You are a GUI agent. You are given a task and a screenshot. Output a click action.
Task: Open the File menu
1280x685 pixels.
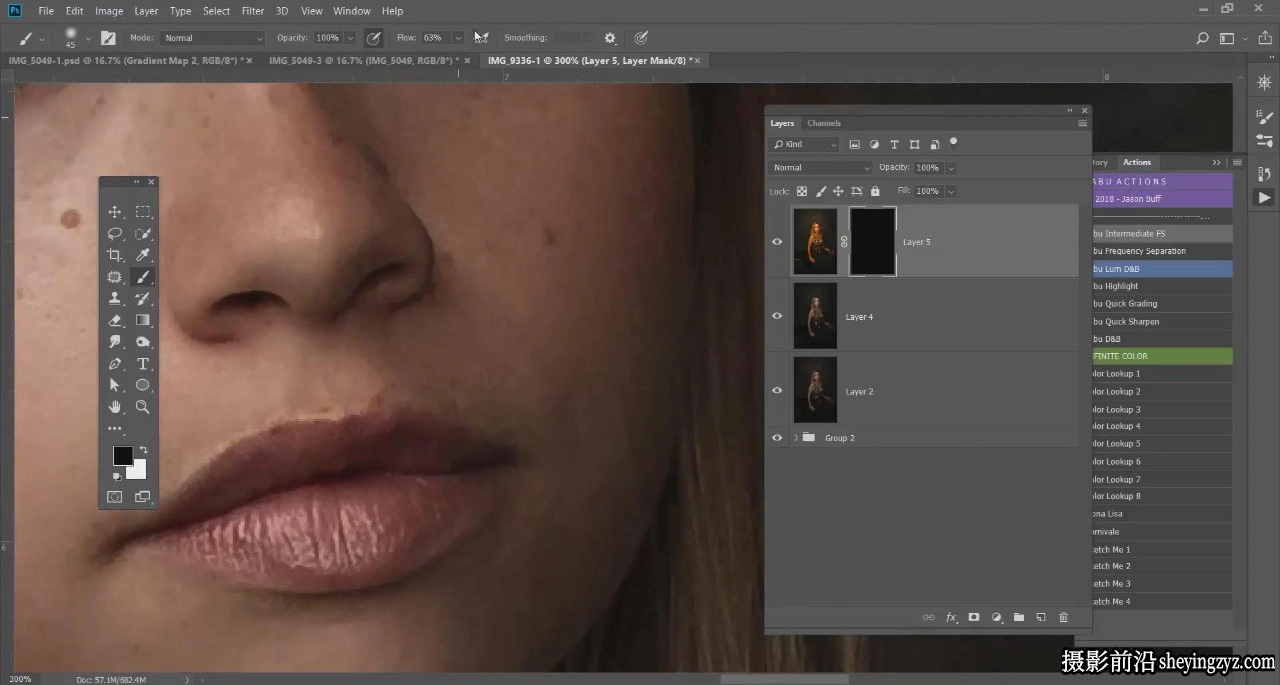46,11
